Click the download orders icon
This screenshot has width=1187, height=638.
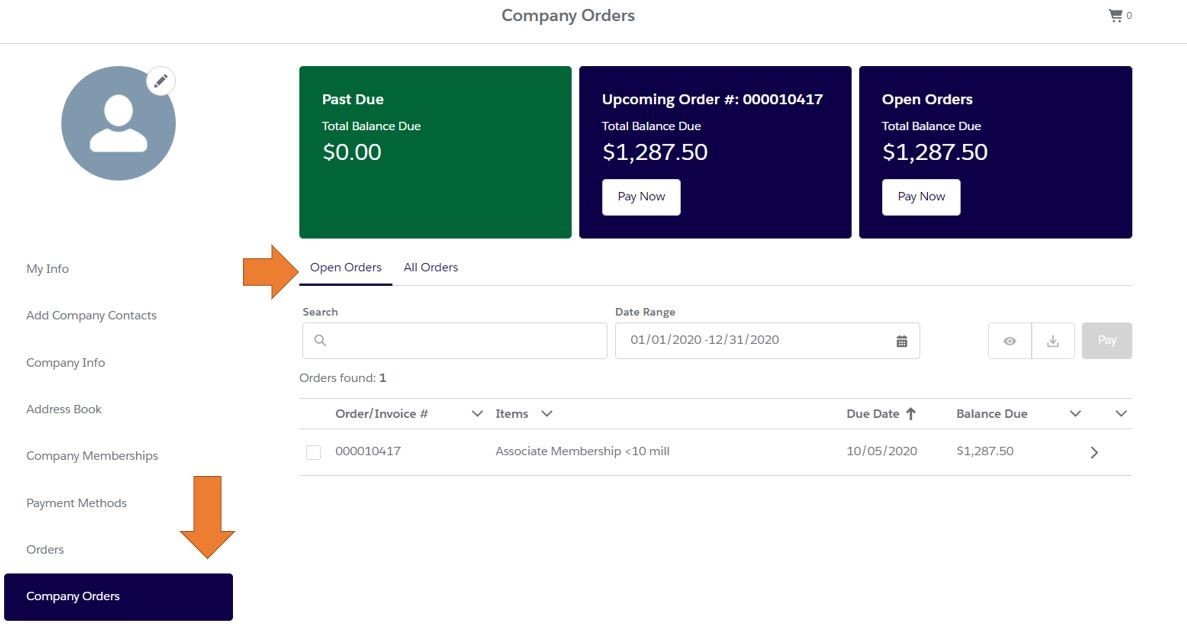[1053, 340]
